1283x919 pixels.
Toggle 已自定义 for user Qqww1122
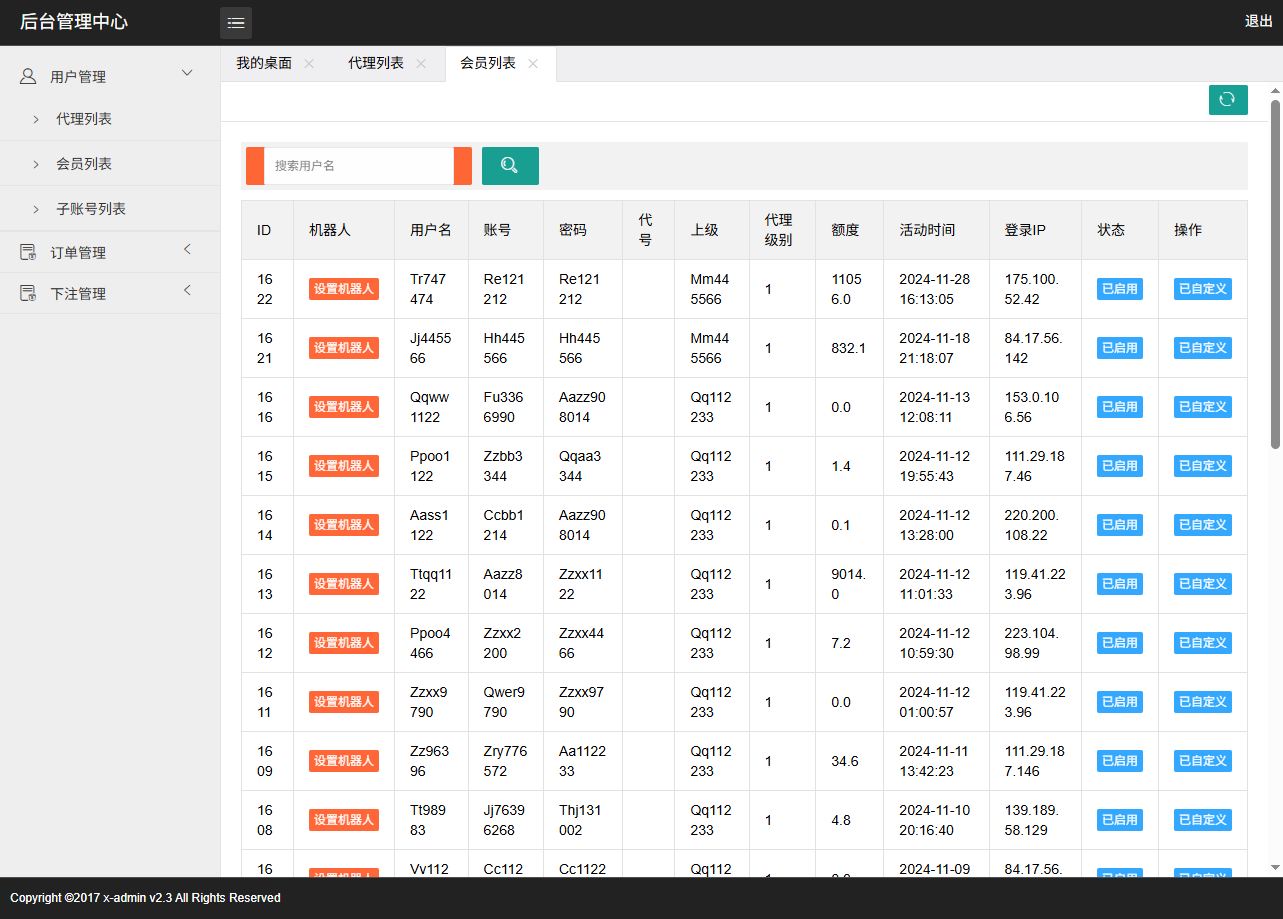click(x=1202, y=407)
